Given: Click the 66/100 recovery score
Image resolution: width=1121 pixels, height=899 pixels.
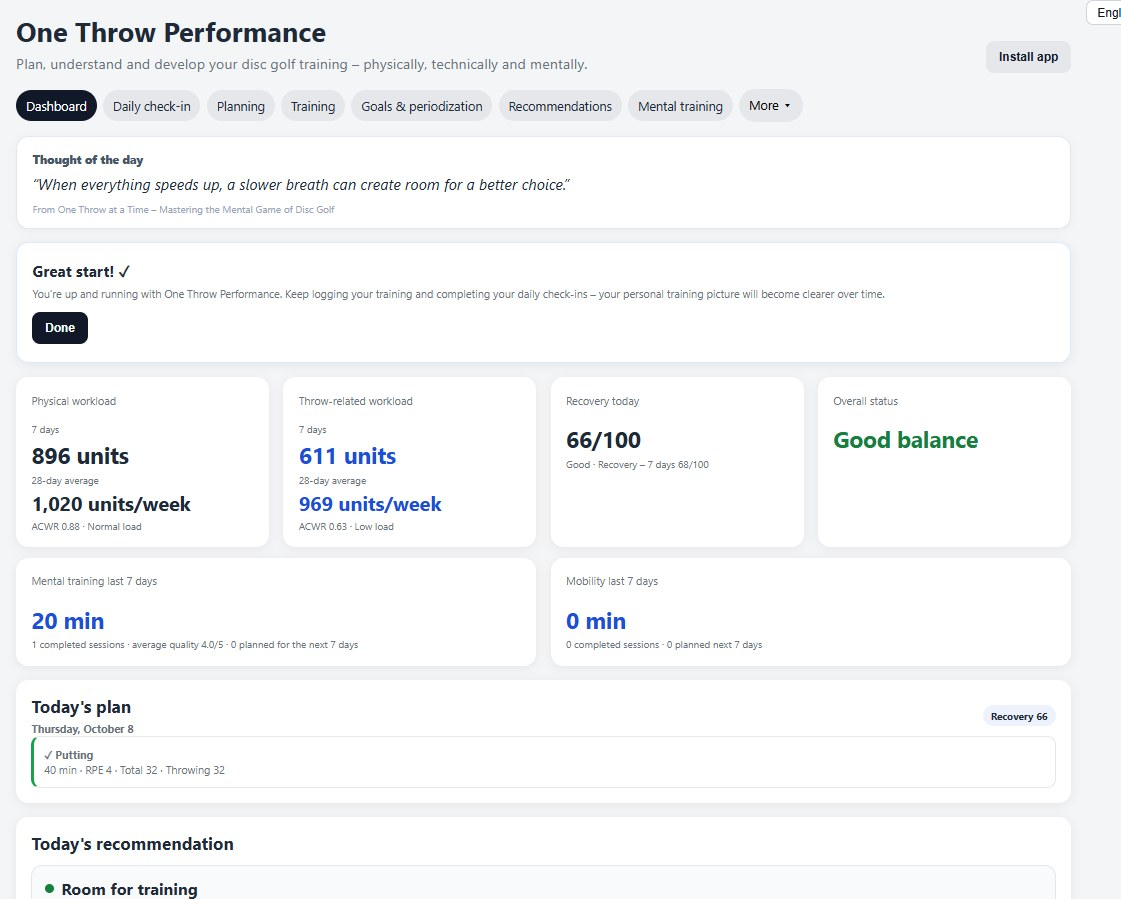Looking at the screenshot, I should click(x=603, y=440).
